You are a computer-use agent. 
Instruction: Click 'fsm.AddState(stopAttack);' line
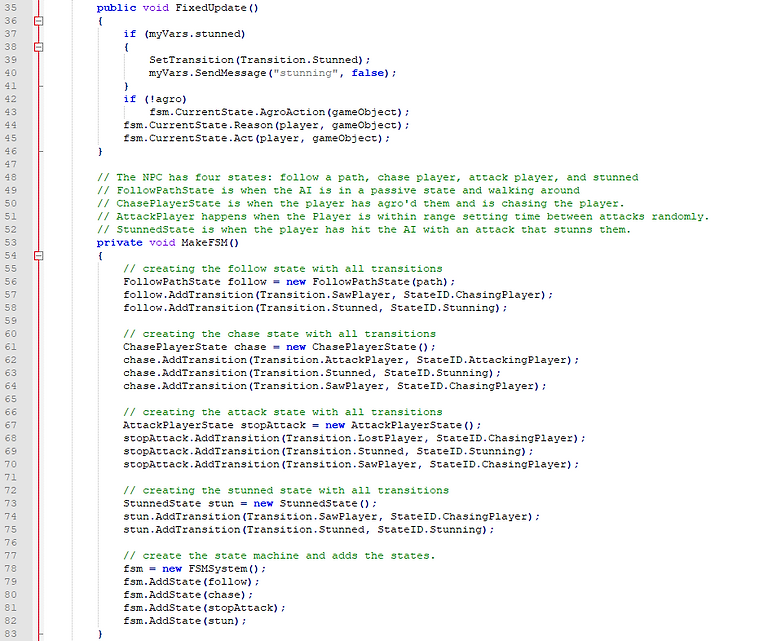(x=204, y=609)
